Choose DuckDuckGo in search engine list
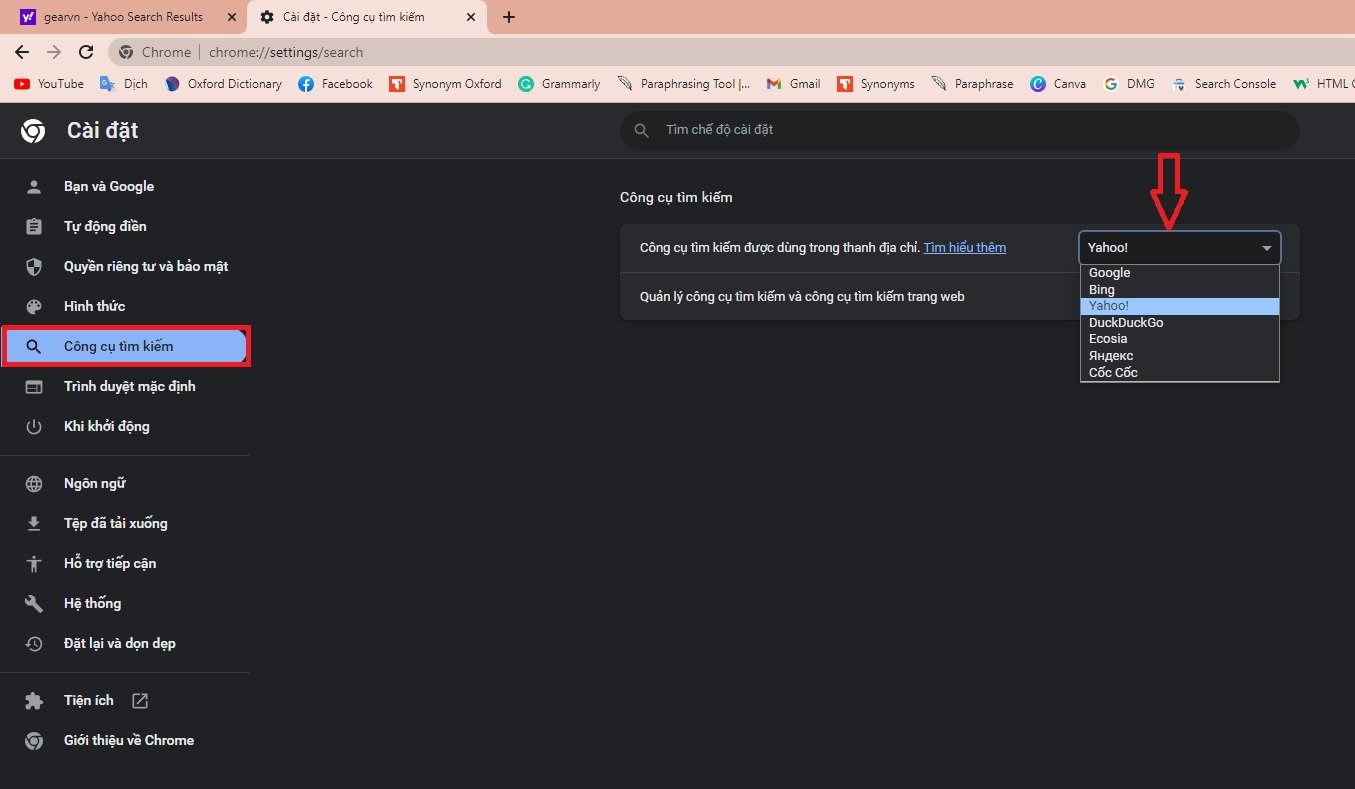 (1180, 323)
